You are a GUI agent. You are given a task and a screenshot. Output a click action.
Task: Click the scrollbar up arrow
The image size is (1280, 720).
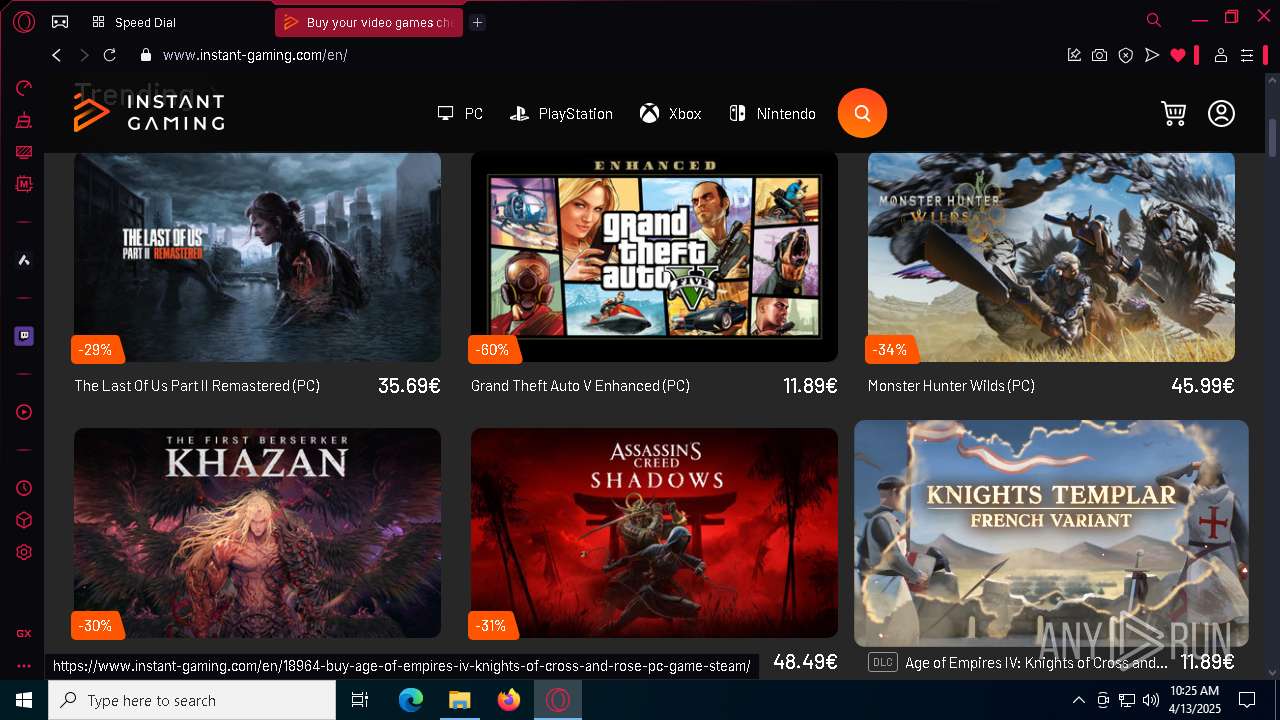click(x=1272, y=80)
